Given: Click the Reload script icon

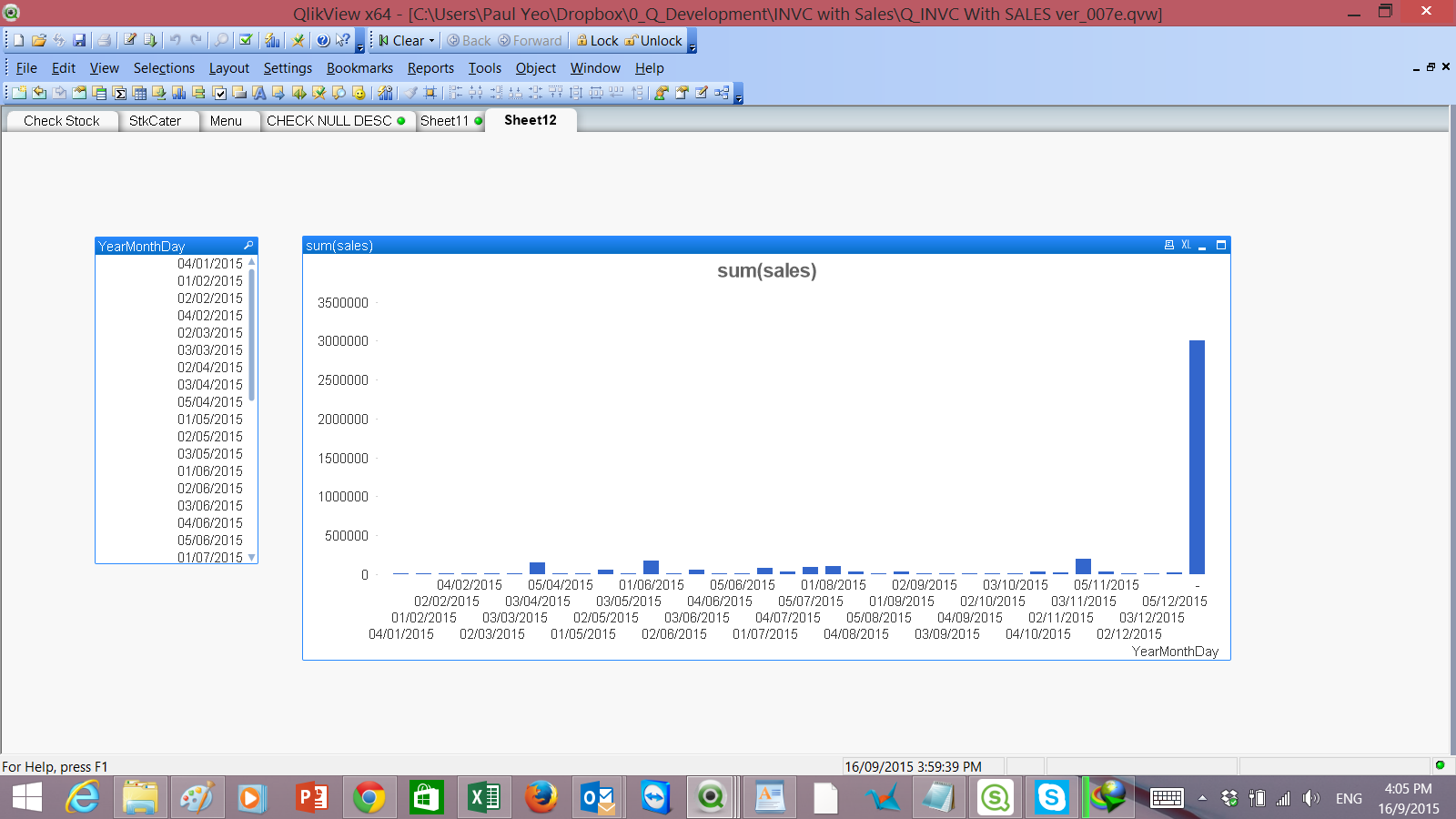Looking at the screenshot, I should tap(150, 40).
